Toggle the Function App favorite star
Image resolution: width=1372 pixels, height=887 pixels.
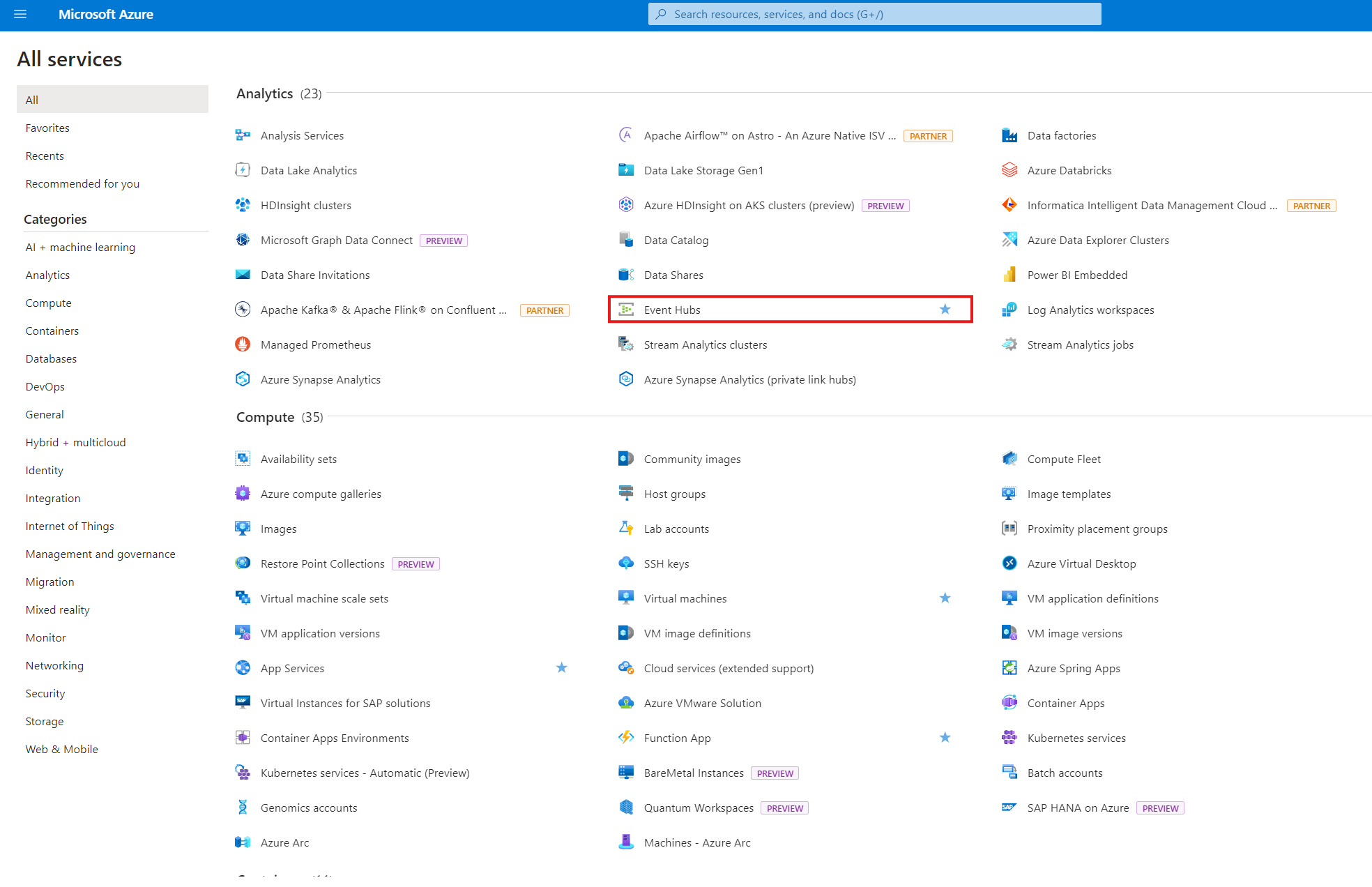pyautogui.click(x=945, y=738)
